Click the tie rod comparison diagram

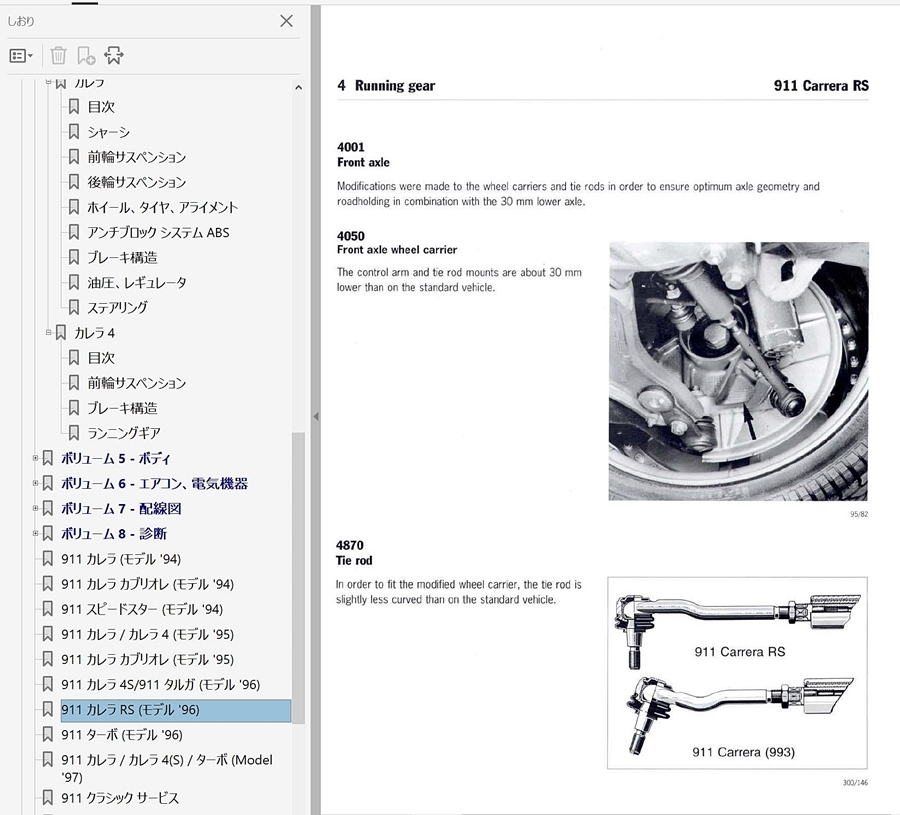(x=738, y=673)
